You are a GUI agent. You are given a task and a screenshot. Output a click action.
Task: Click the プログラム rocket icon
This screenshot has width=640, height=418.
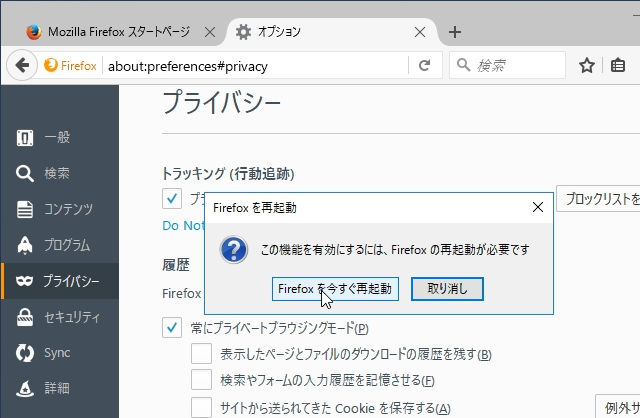click(x=24, y=245)
